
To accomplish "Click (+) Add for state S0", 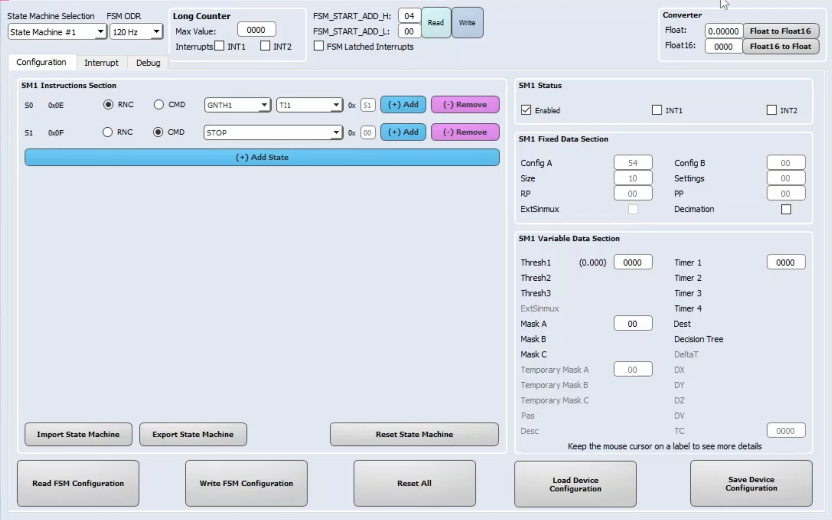I will (x=403, y=105).
